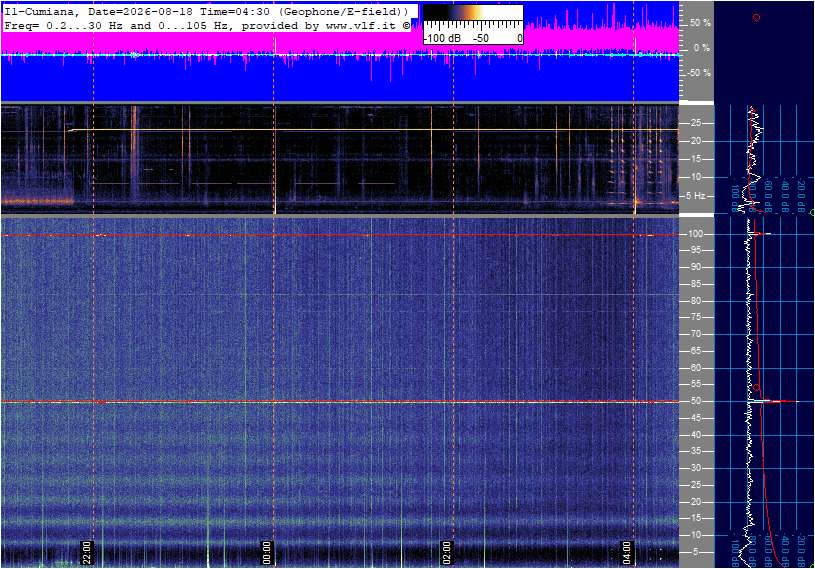
Task: Click the red circle marker near 55 Hz
Action: point(756,388)
